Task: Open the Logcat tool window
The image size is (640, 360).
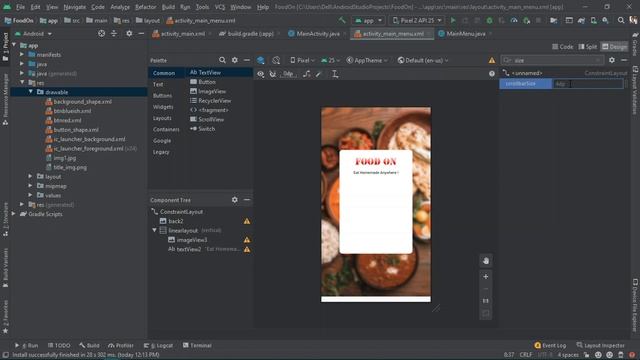Action: (159, 345)
